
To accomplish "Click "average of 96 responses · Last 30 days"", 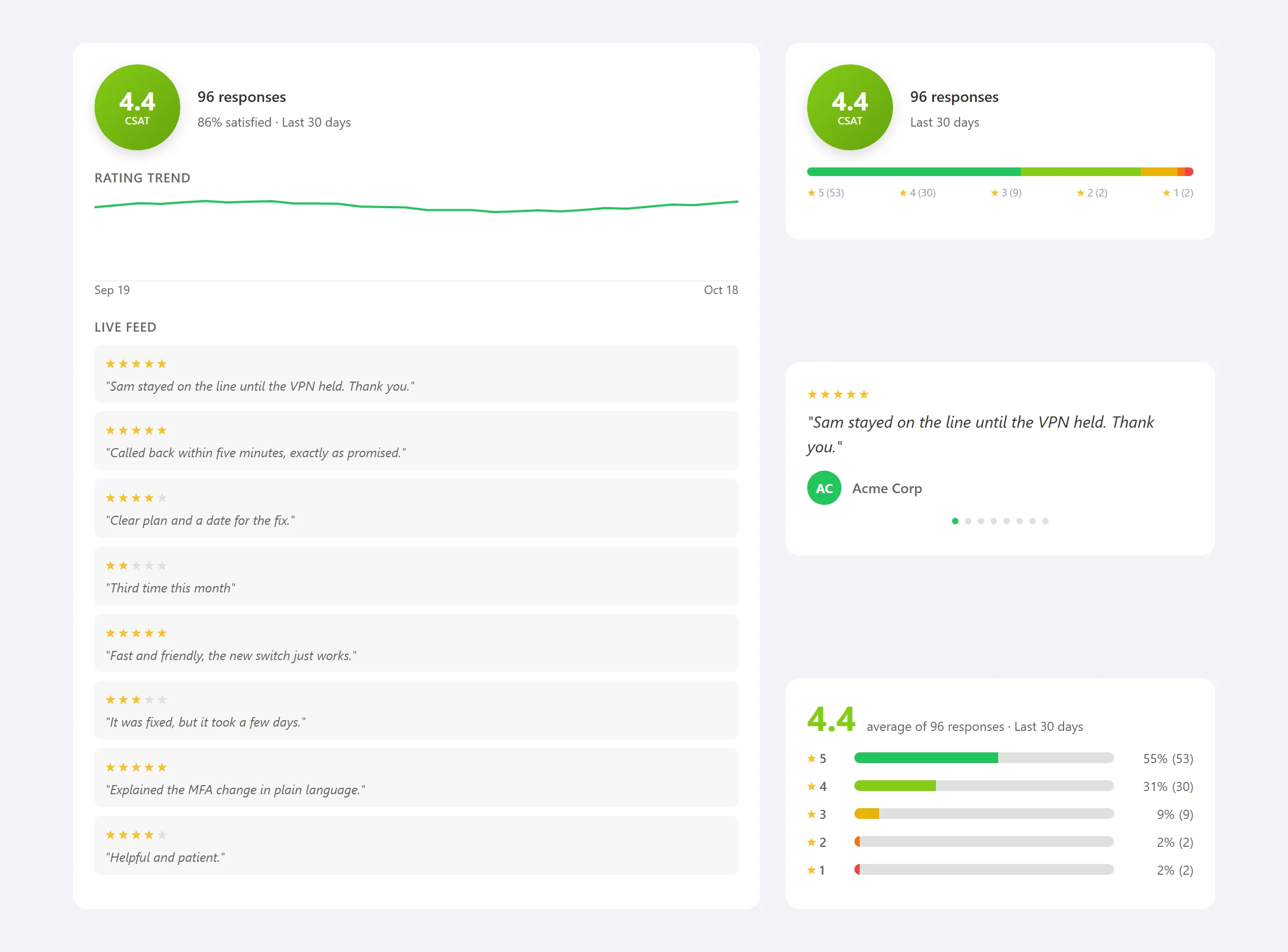I will click(x=975, y=727).
